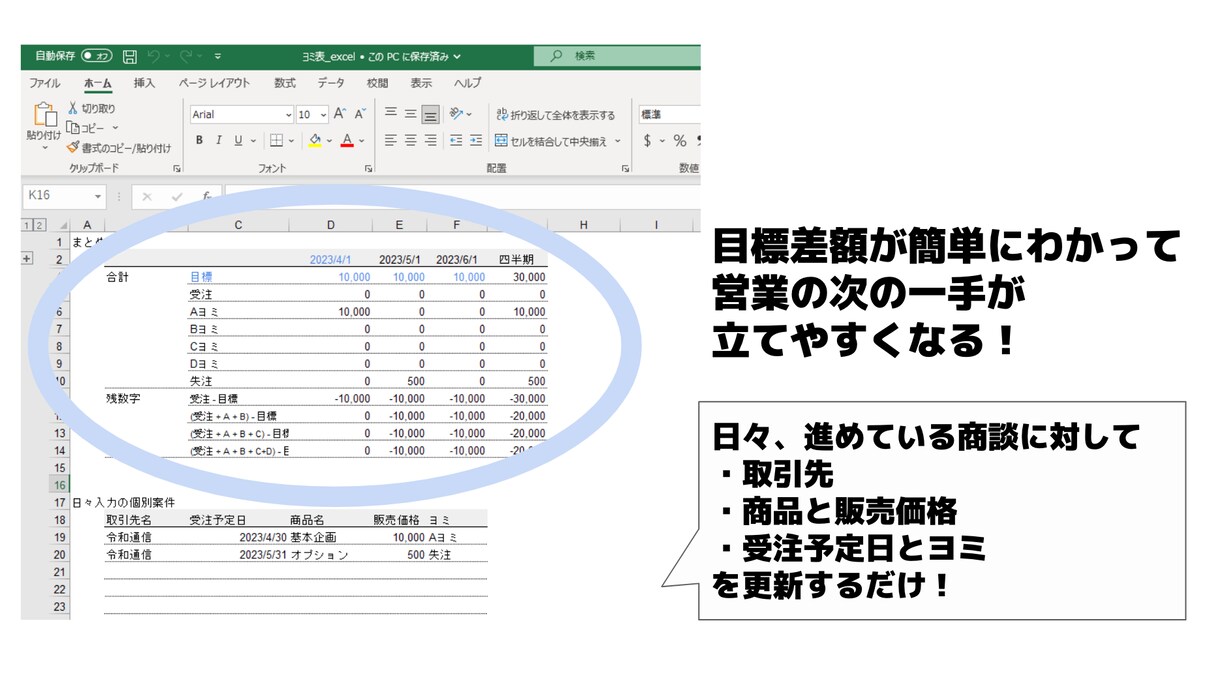
Task: Click the middle align icon
Action: pyautogui.click(x=410, y=114)
